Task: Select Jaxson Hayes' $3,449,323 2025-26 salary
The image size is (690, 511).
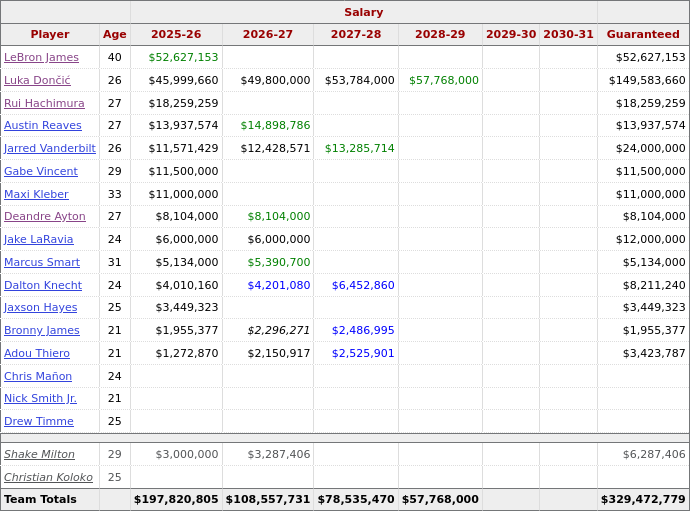Action: 187,307
